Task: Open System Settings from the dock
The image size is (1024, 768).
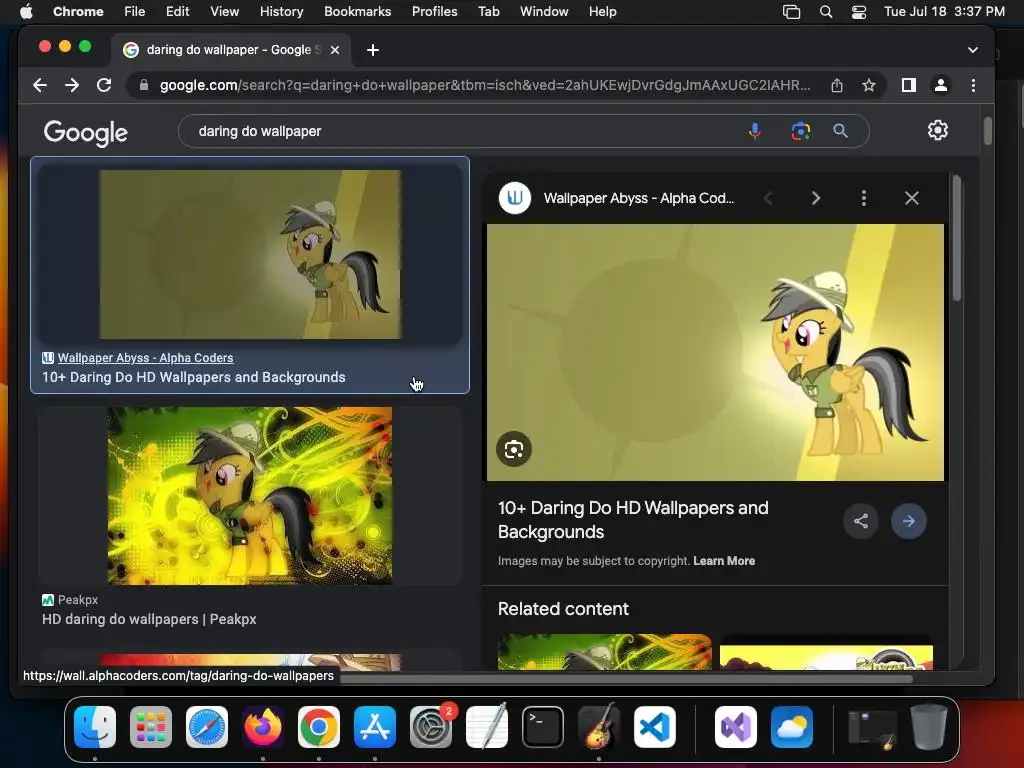Action: click(431, 727)
